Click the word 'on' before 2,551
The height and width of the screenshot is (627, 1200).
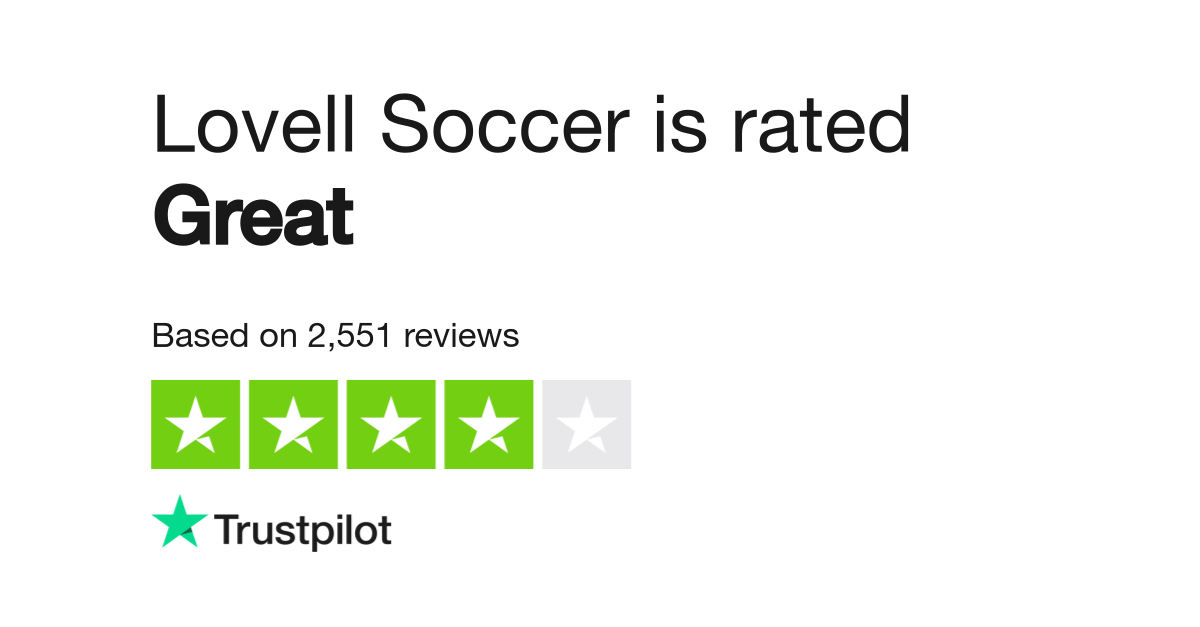pos(278,337)
